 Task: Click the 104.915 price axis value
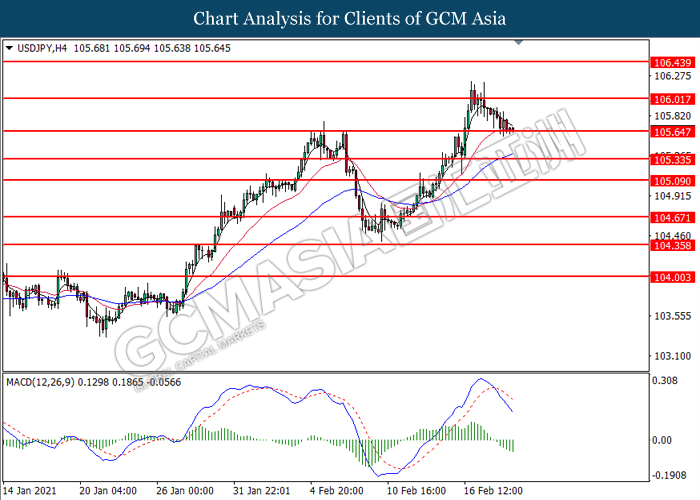[x=672, y=196]
